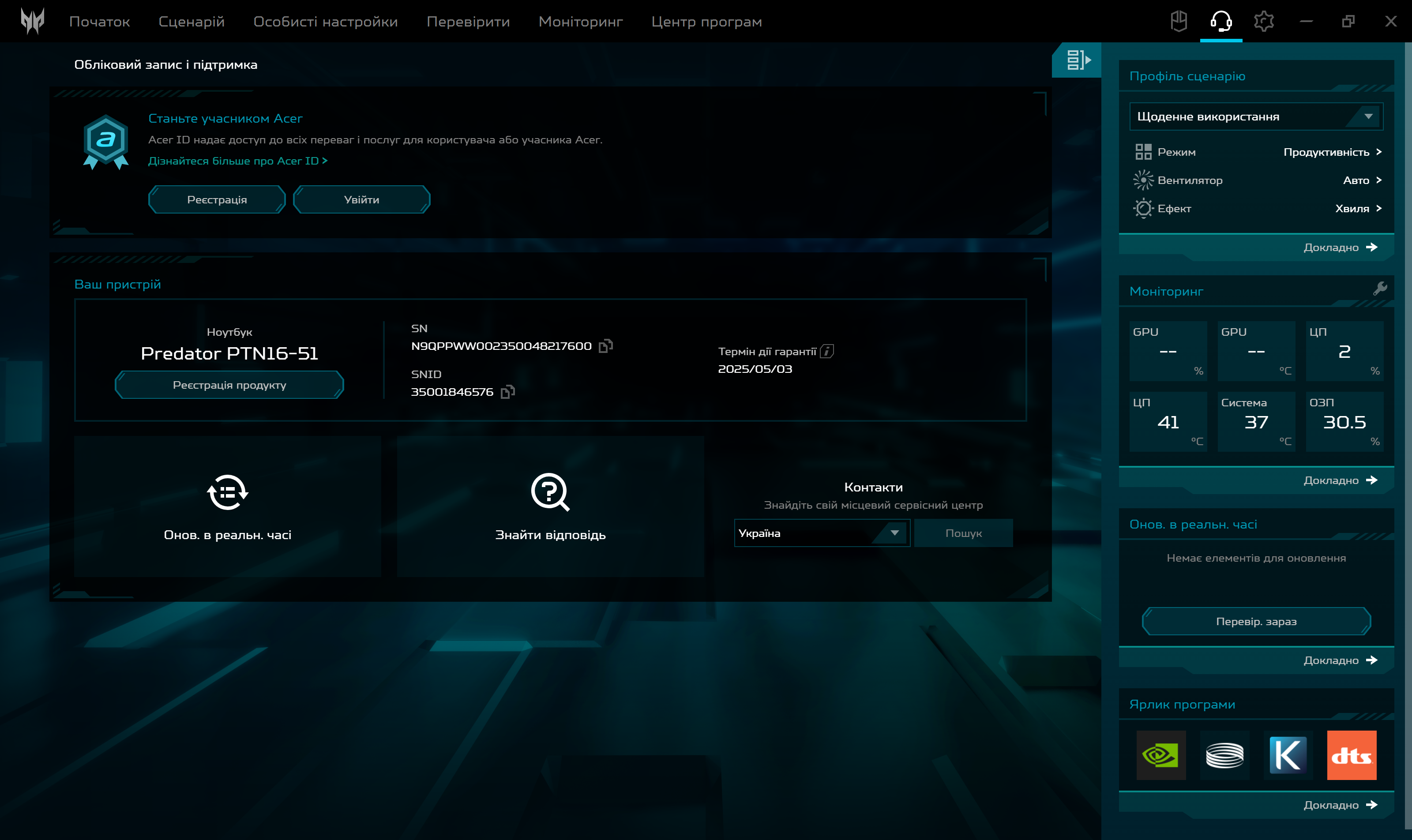Click the Реєстрація продукту button
Viewport: 1412px width, 840px height.
229,384
